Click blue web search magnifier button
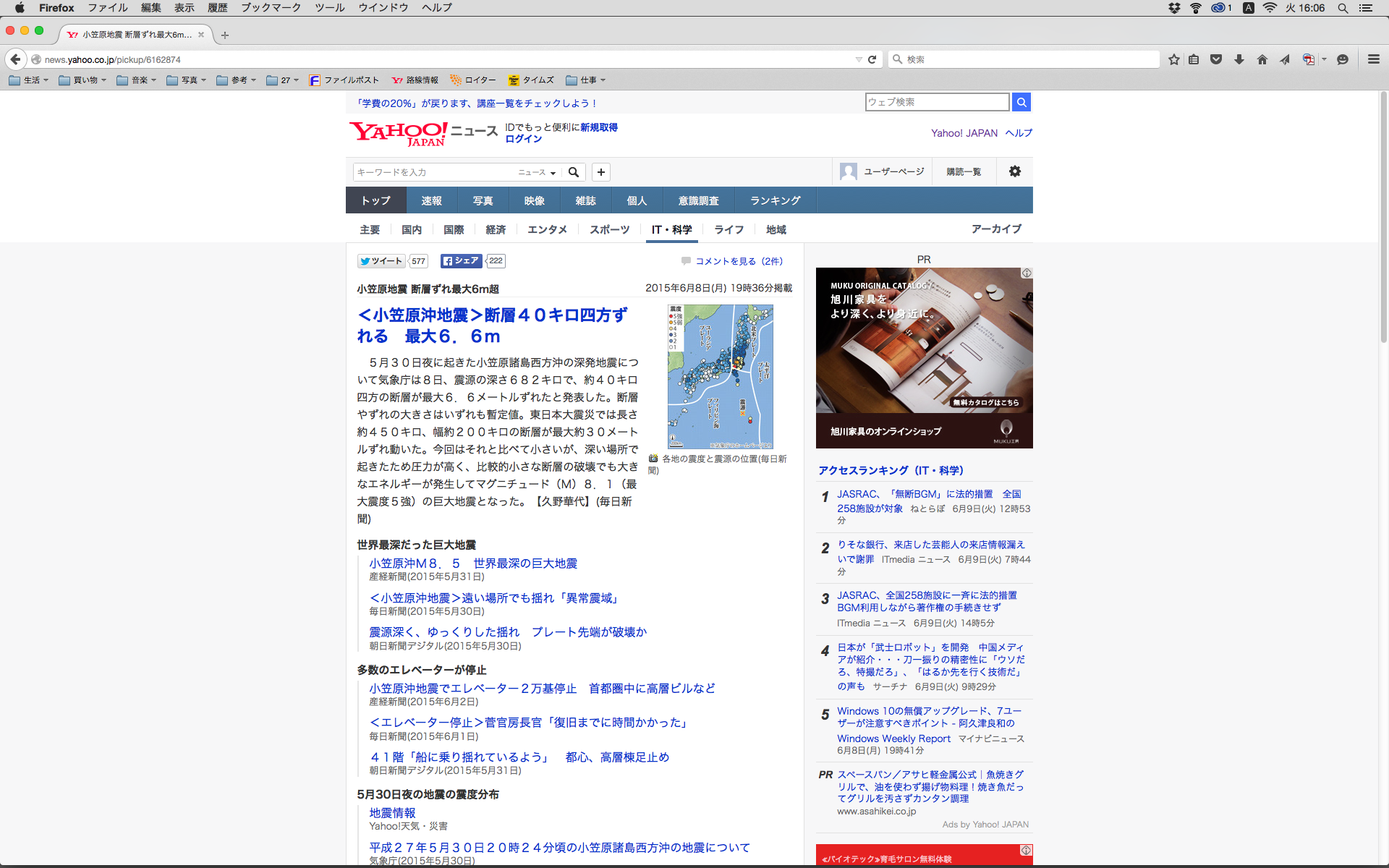This screenshot has height=868, width=1389. coord(1021,102)
